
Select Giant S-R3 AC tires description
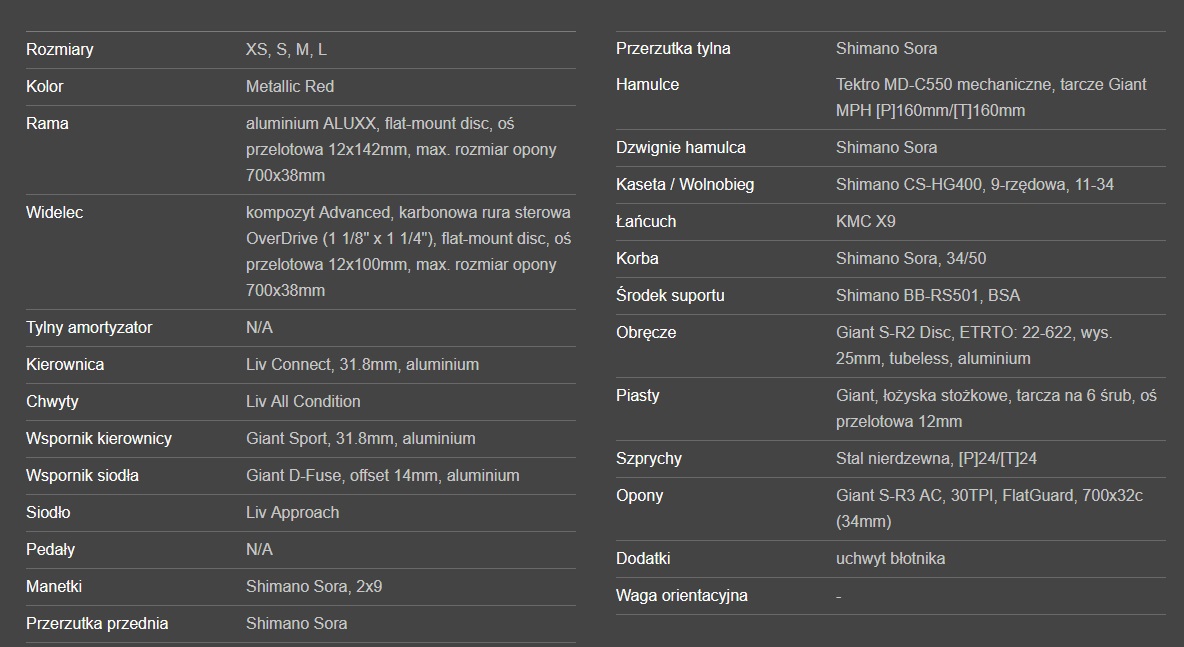[989, 509]
